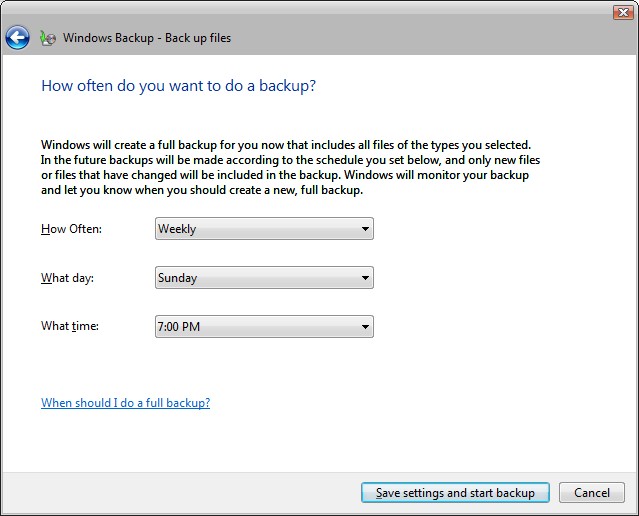Click the What time field label
Screen dimensions: 639x516
click(x=70, y=326)
